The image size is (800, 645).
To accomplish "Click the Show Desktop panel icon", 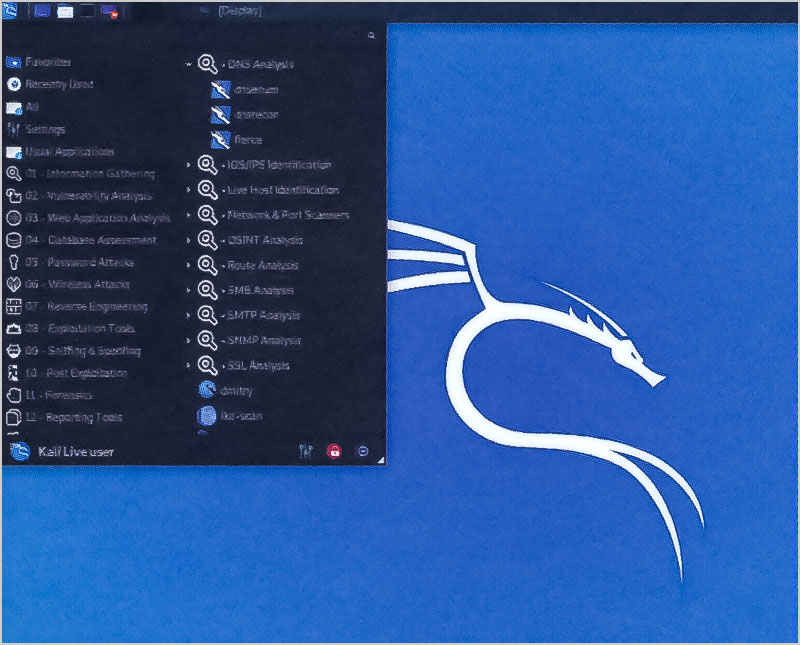I will [x=42, y=10].
